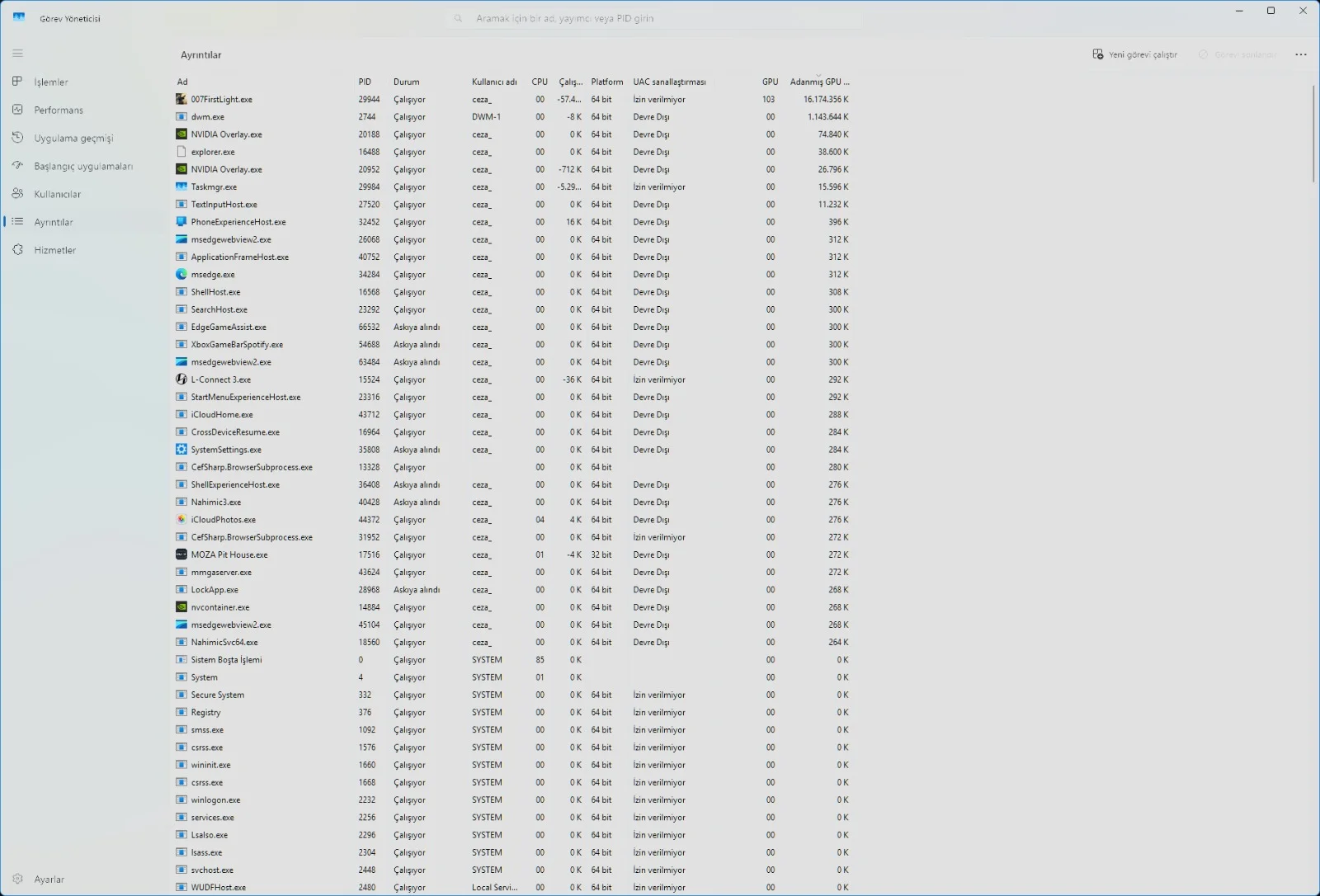Open the Başlangıç uygulamaları page

pyautogui.click(x=85, y=166)
